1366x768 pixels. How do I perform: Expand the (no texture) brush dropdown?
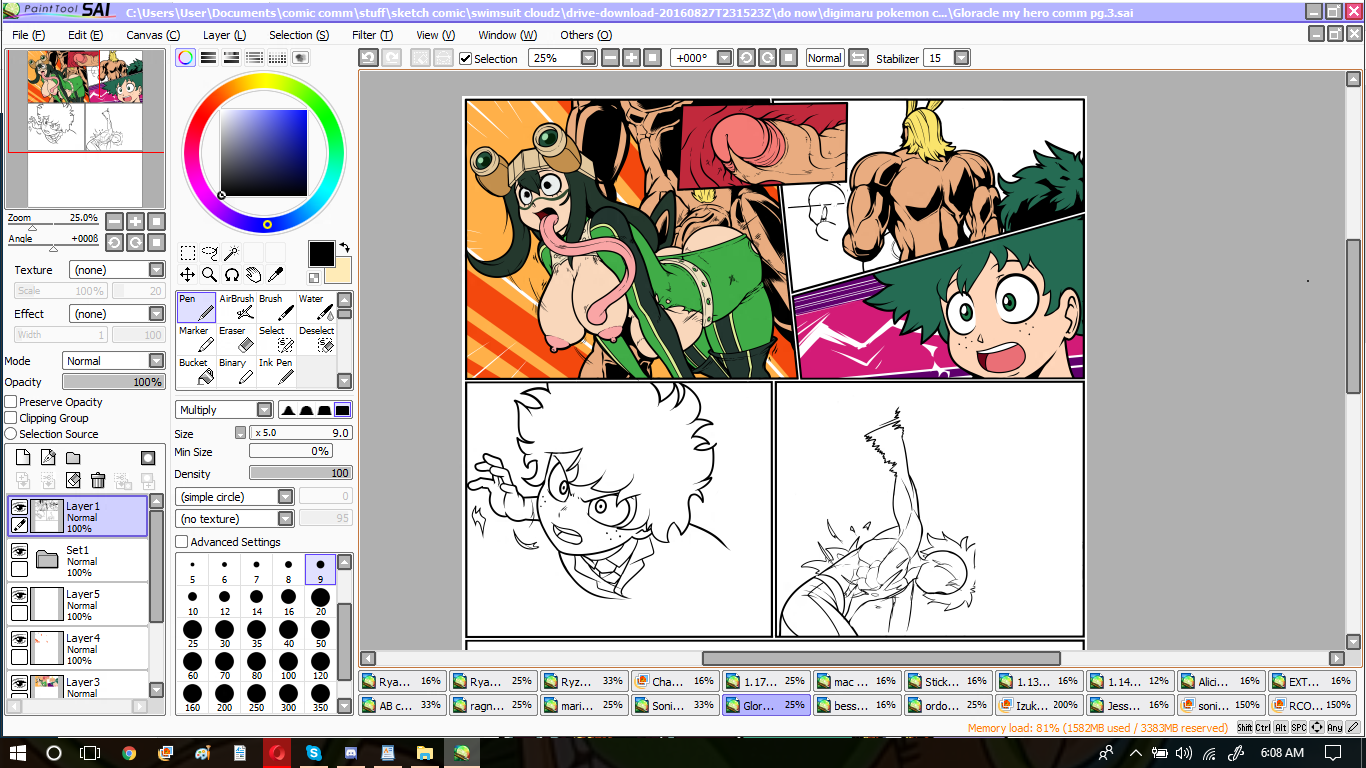[x=234, y=519]
